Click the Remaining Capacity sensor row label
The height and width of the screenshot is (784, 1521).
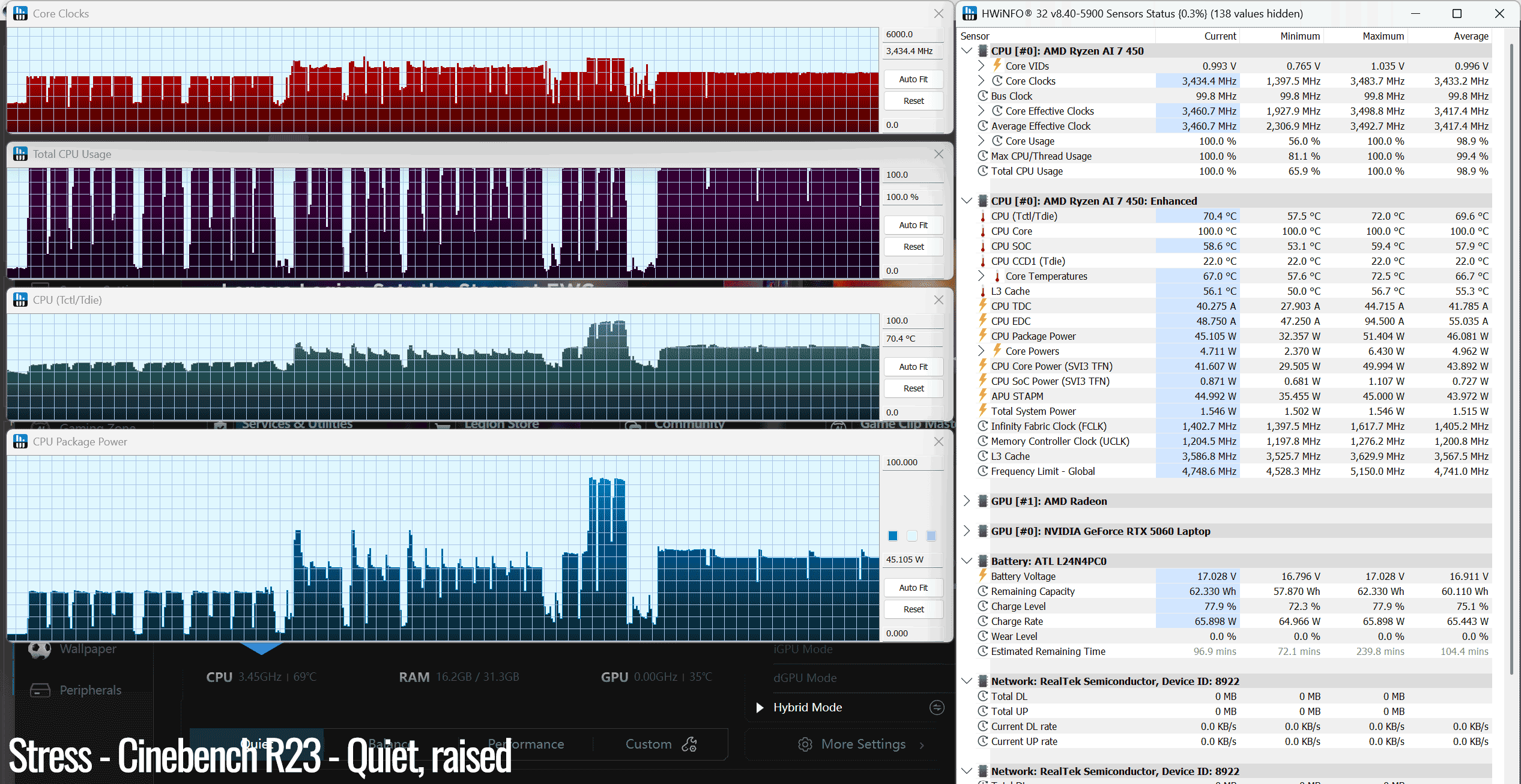click(1033, 591)
